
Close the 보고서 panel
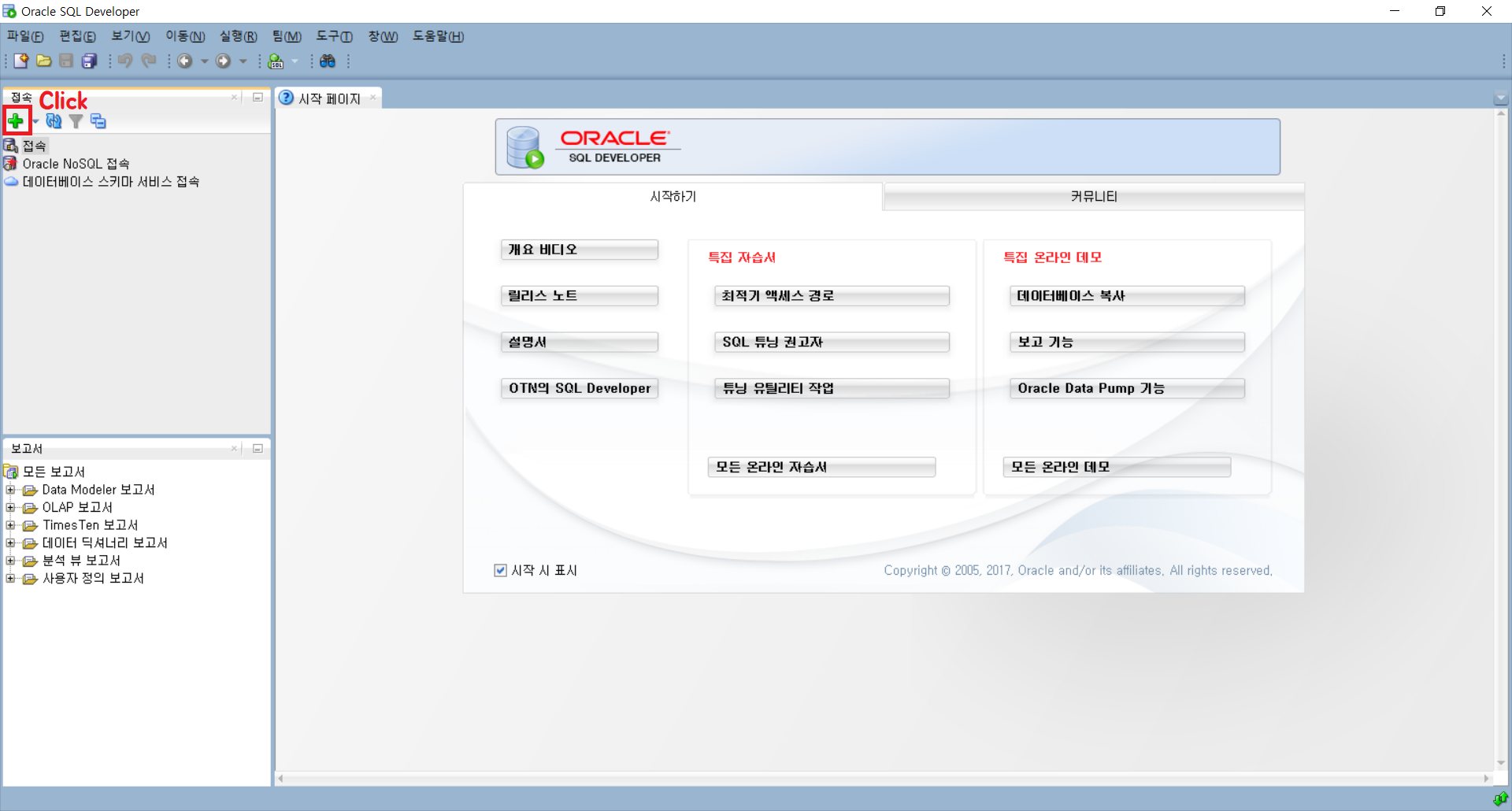234,448
